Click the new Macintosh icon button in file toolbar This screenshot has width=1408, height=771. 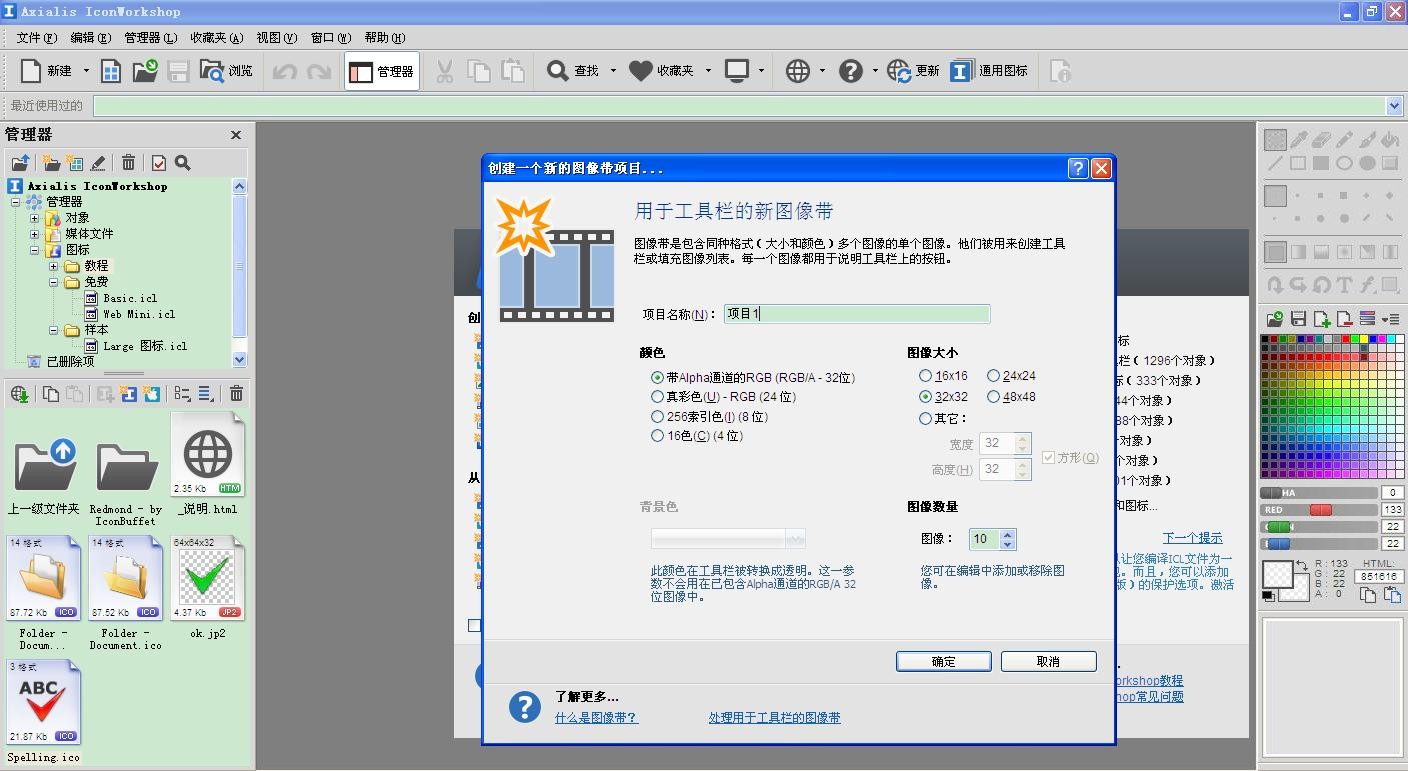pos(151,394)
